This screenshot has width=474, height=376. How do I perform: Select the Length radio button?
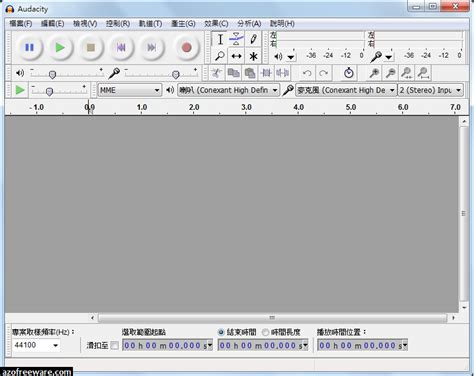[265, 332]
